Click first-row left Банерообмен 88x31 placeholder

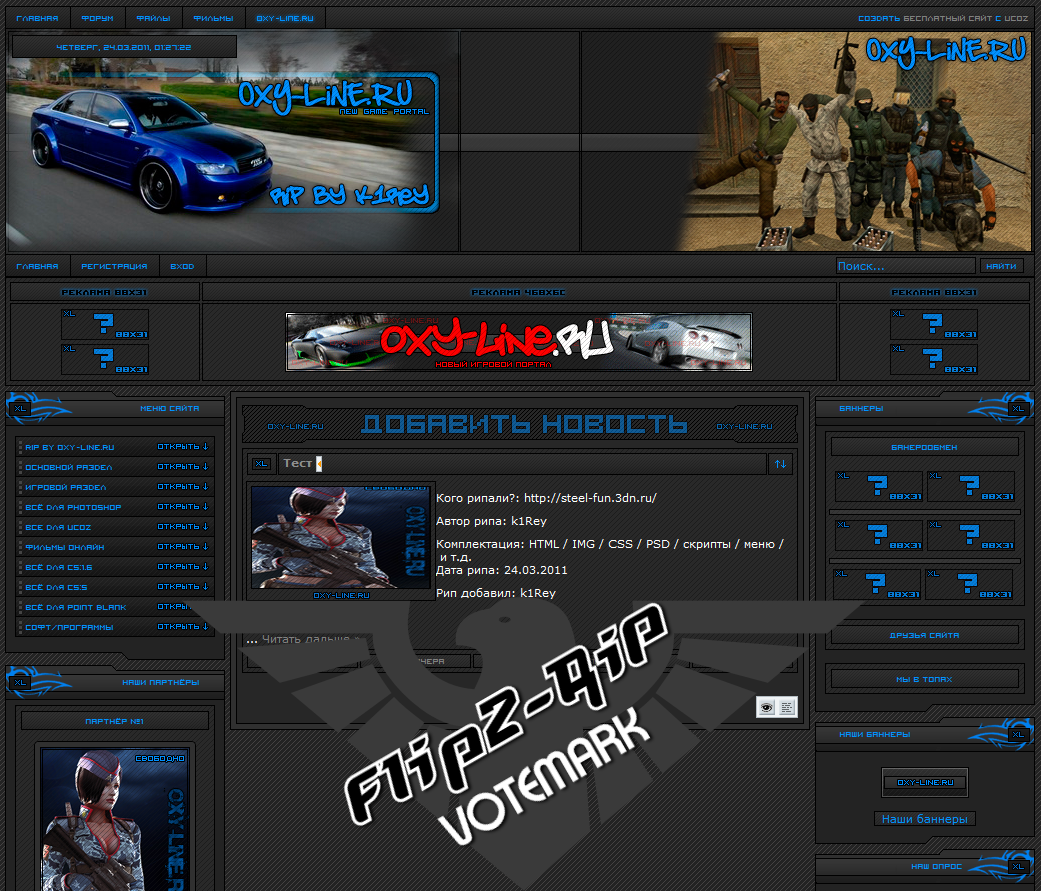tap(878, 486)
